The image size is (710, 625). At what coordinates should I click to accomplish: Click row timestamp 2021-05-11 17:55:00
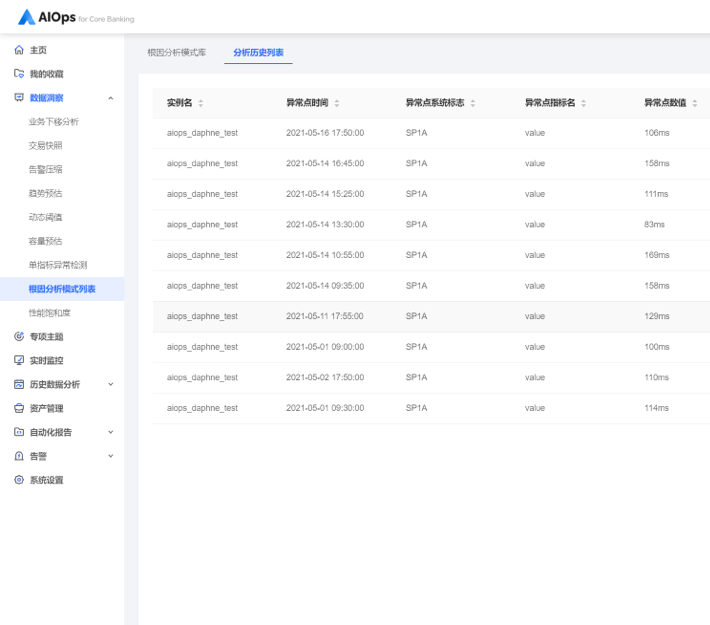click(325, 316)
